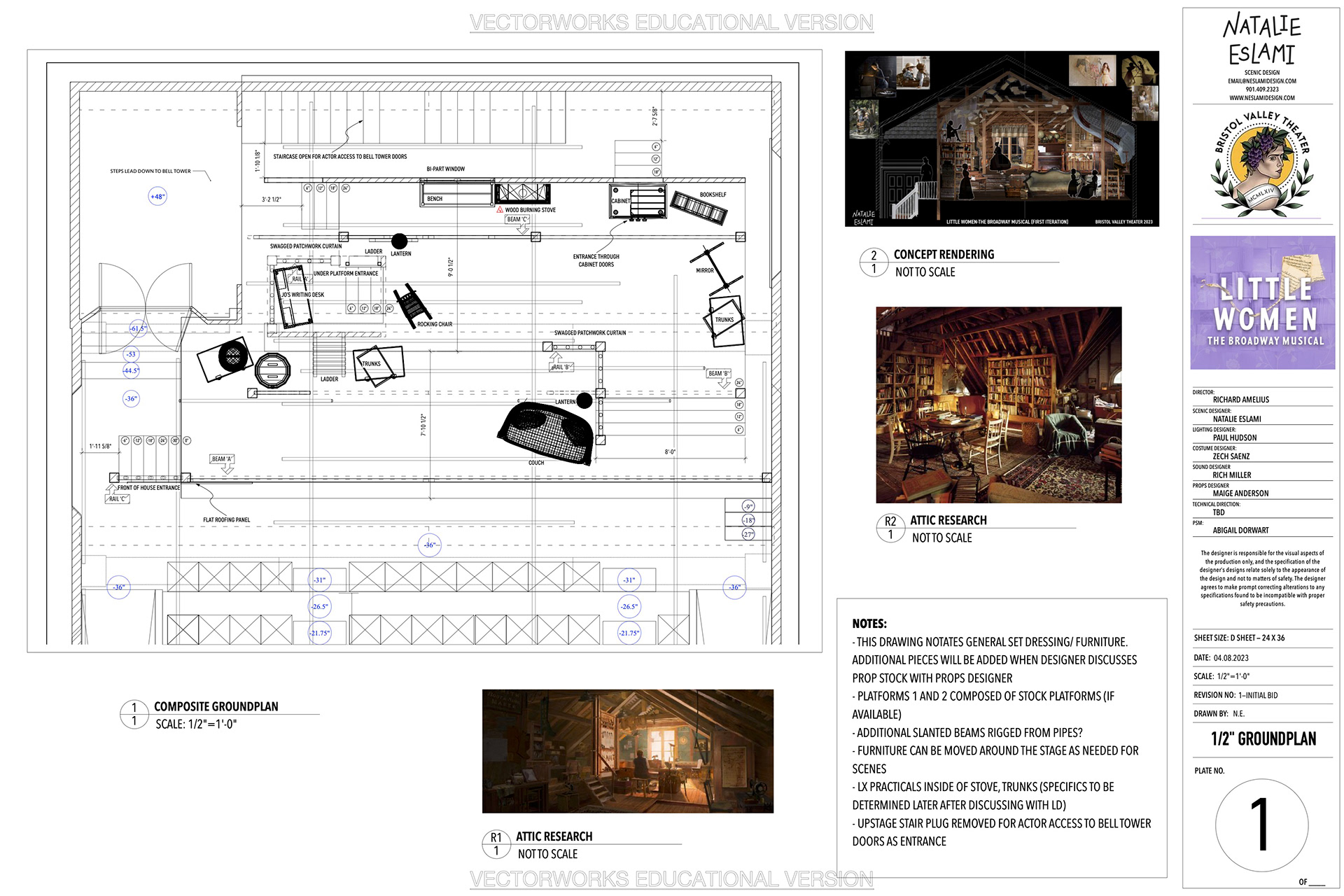Click the NOTES heading in notes box
The image size is (1344, 896).
coord(869,624)
